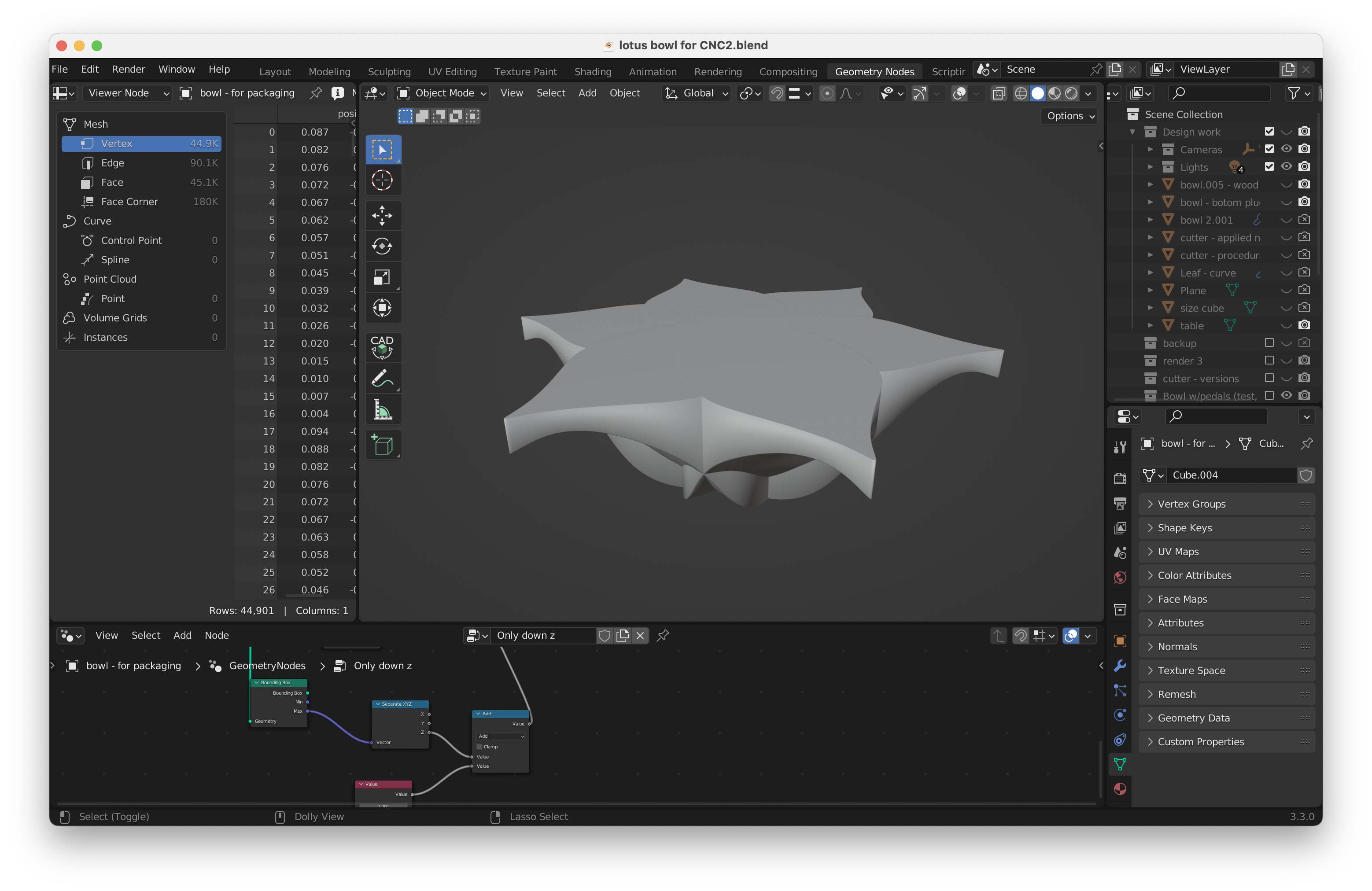The width and height of the screenshot is (1372, 891).
Task: Select the Add Cube tool
Action: [x=382, y=445]
